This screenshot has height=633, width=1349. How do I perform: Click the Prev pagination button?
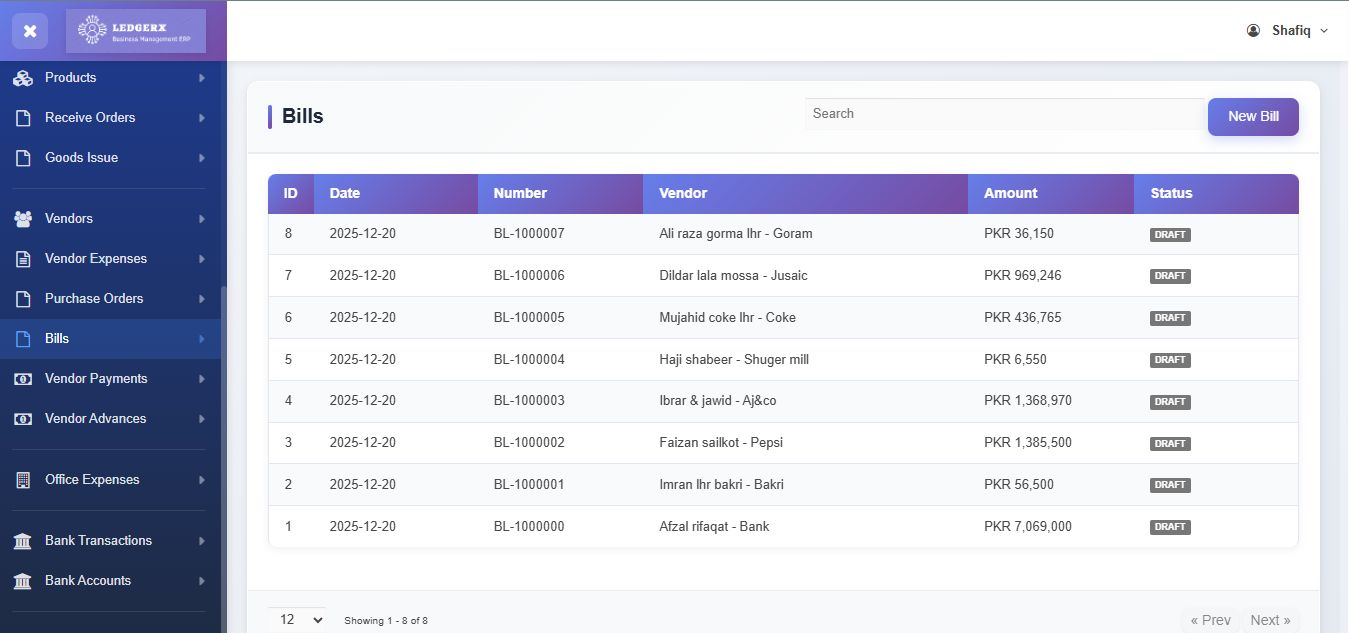click(x=1210, y=620)
